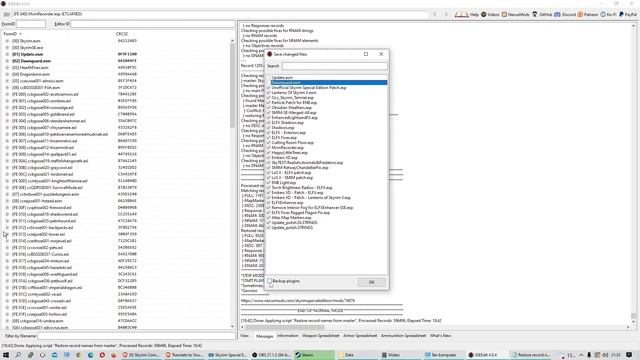Expand the [03] HearthFires.esm tree node
The height and width of the screenshot is (360, 640).
(x=7, y=67)
